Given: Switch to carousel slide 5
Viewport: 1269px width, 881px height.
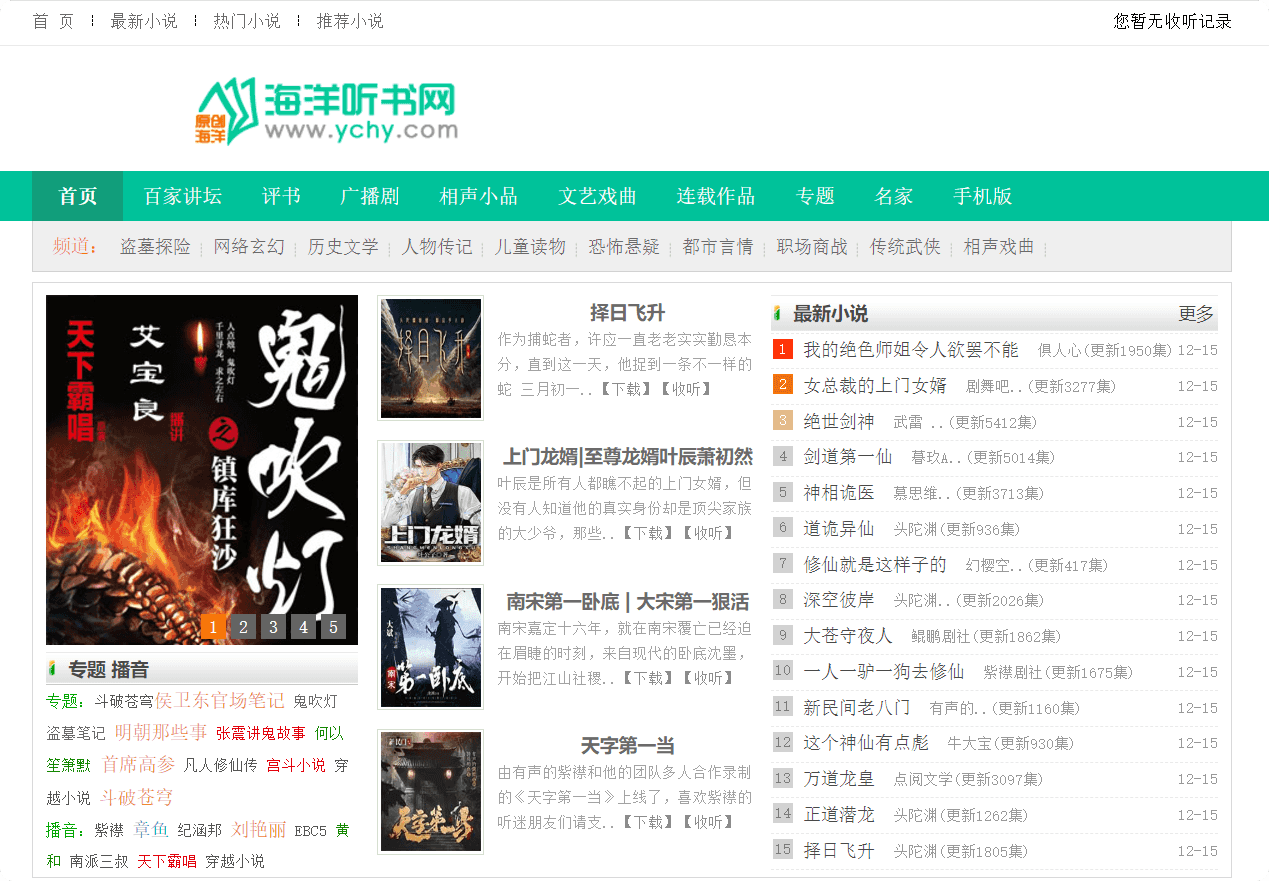Looking at the screenshot, I should click(333, 627).
